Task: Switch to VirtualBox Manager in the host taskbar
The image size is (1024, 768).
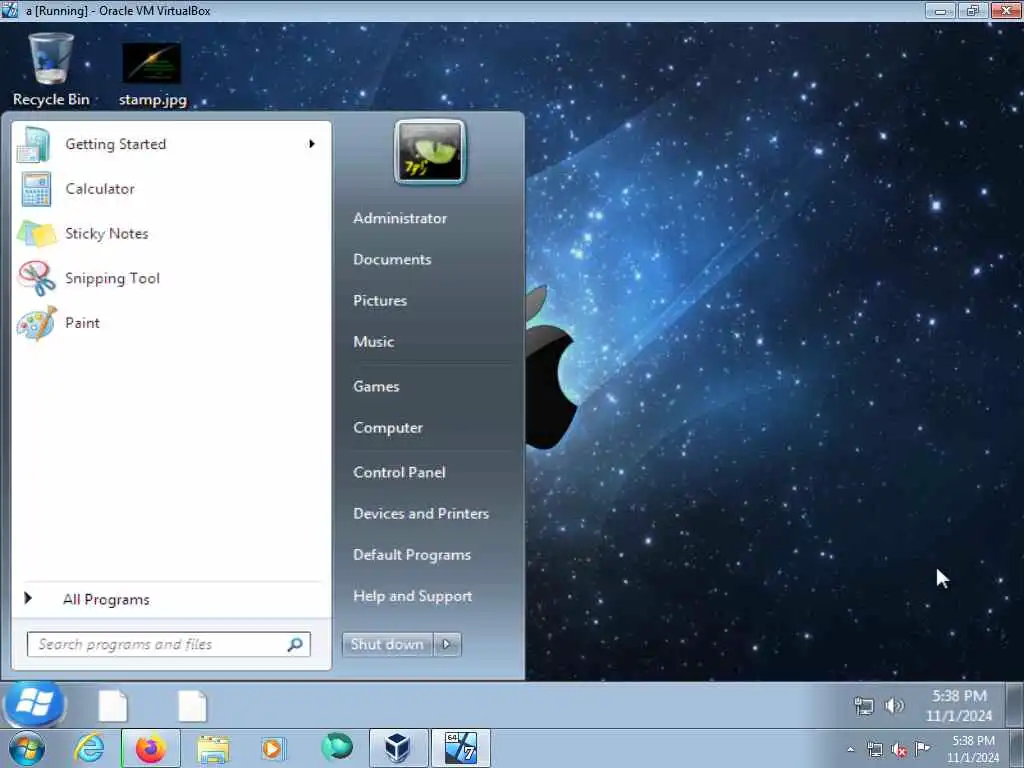Action: click(398, 748)
